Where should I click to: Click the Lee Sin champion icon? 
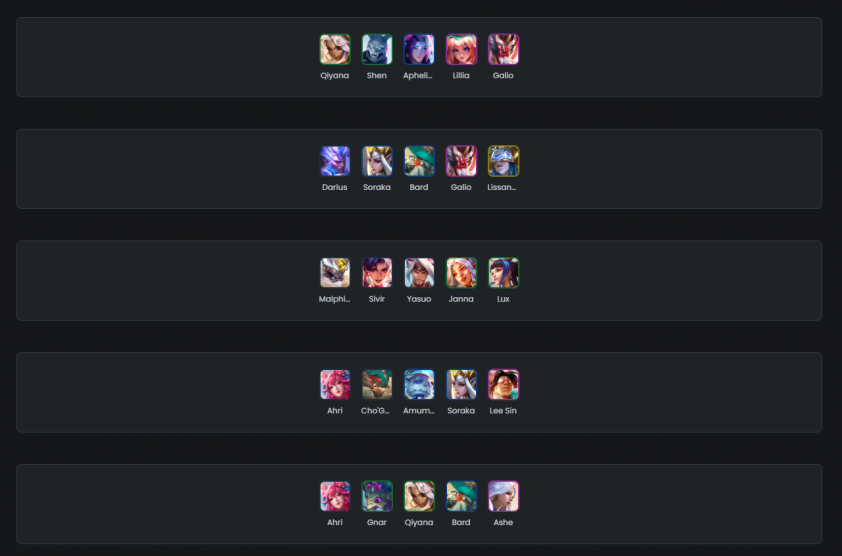click(x=503, y=385)
